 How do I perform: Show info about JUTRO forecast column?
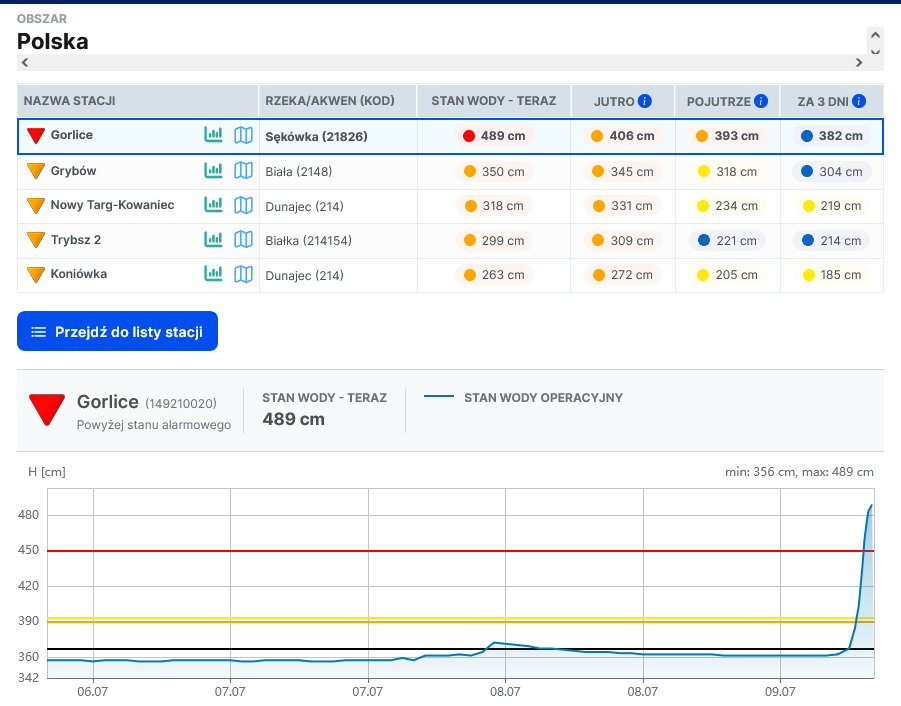click(645, 101)
